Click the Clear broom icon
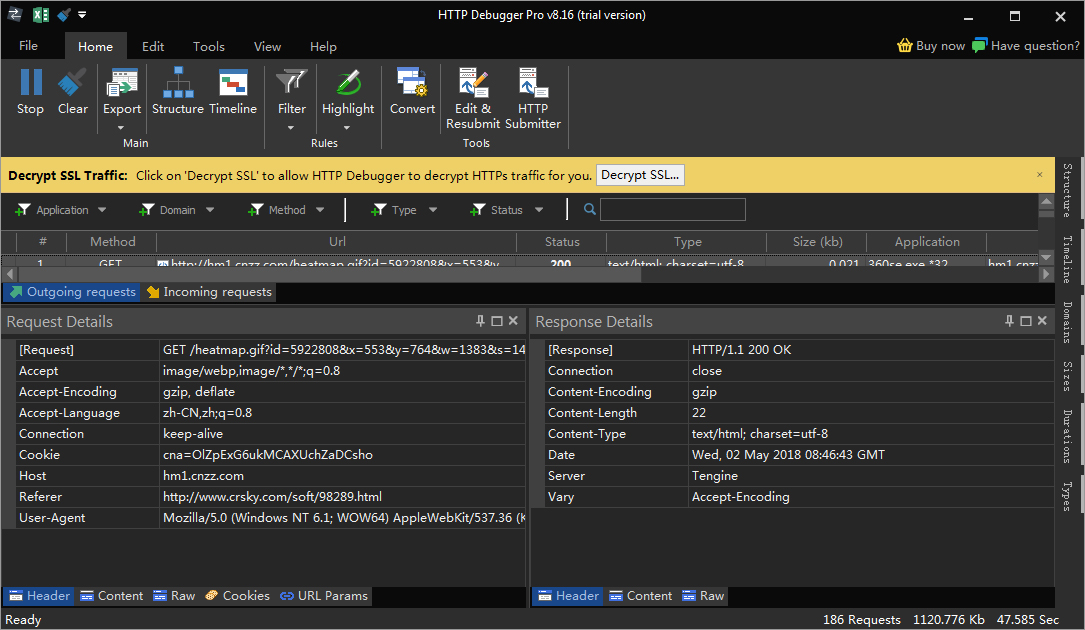 [72, 82]
